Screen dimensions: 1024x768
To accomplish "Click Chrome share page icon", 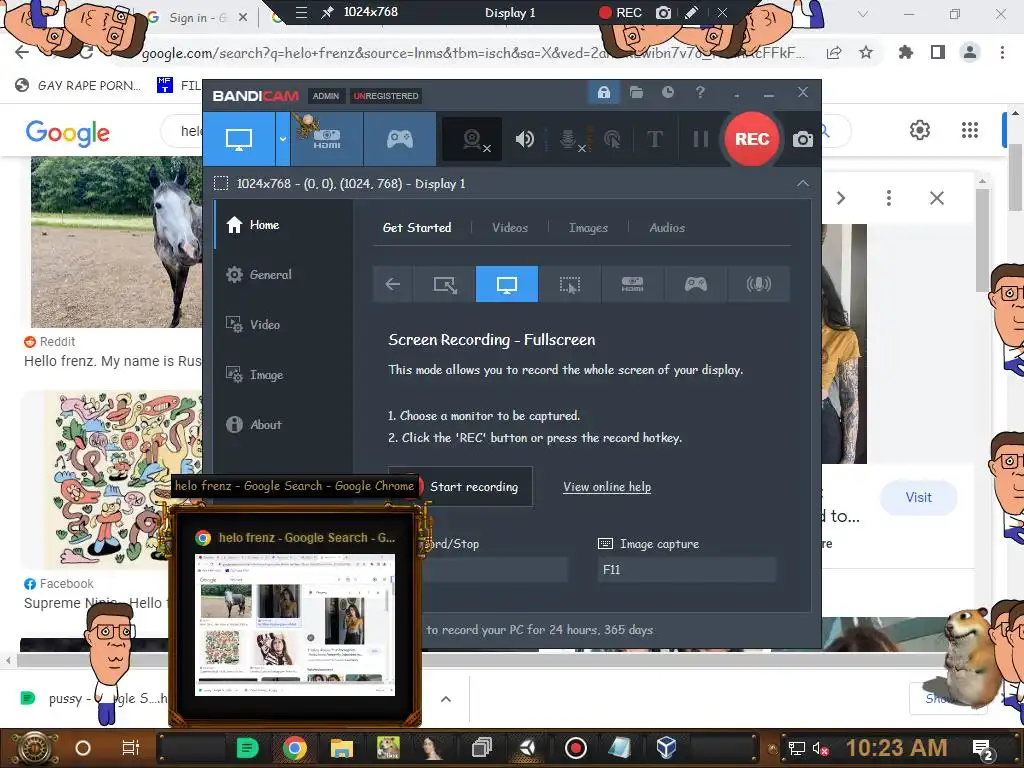I will pos(834,52).
